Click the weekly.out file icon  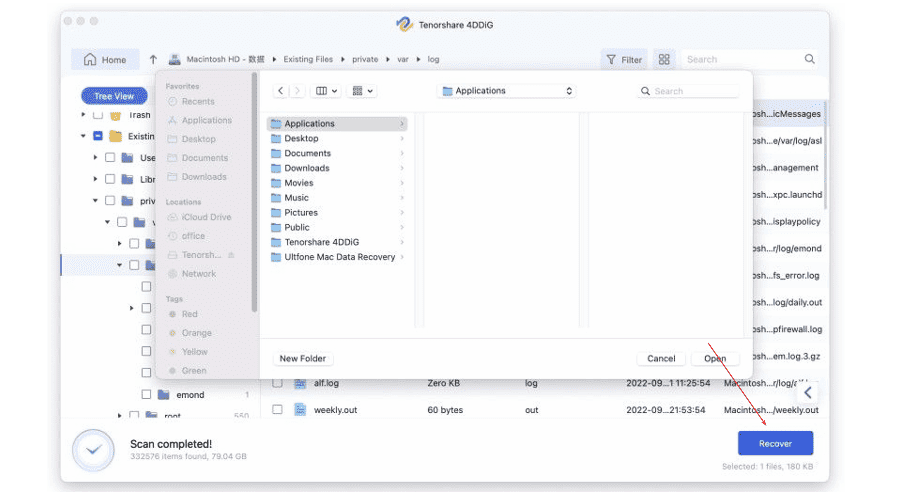tap(300, 410)
